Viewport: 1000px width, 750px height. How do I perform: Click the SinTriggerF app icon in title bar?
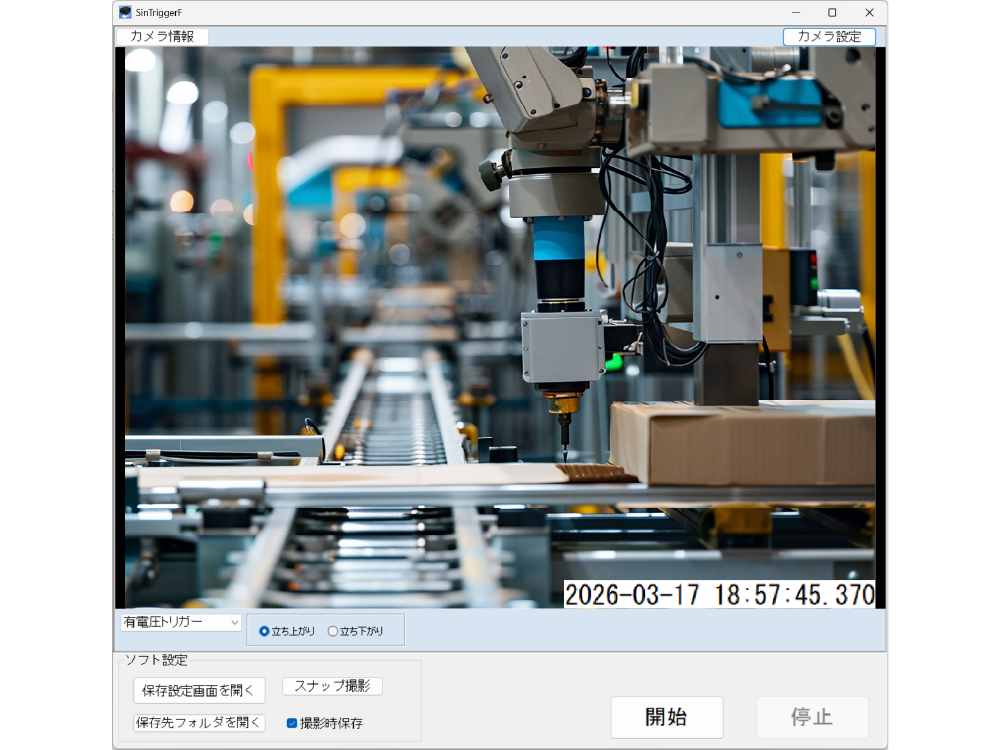125,13
